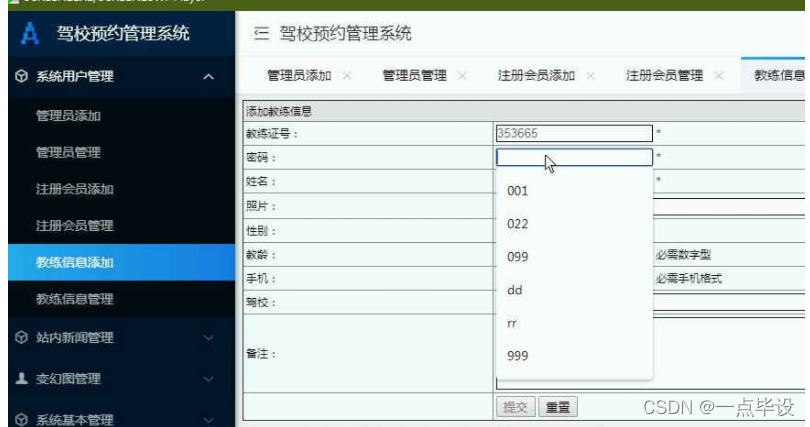810x427 pixels.
Task: Click the 教龄 field label
Action: point(261,255)
